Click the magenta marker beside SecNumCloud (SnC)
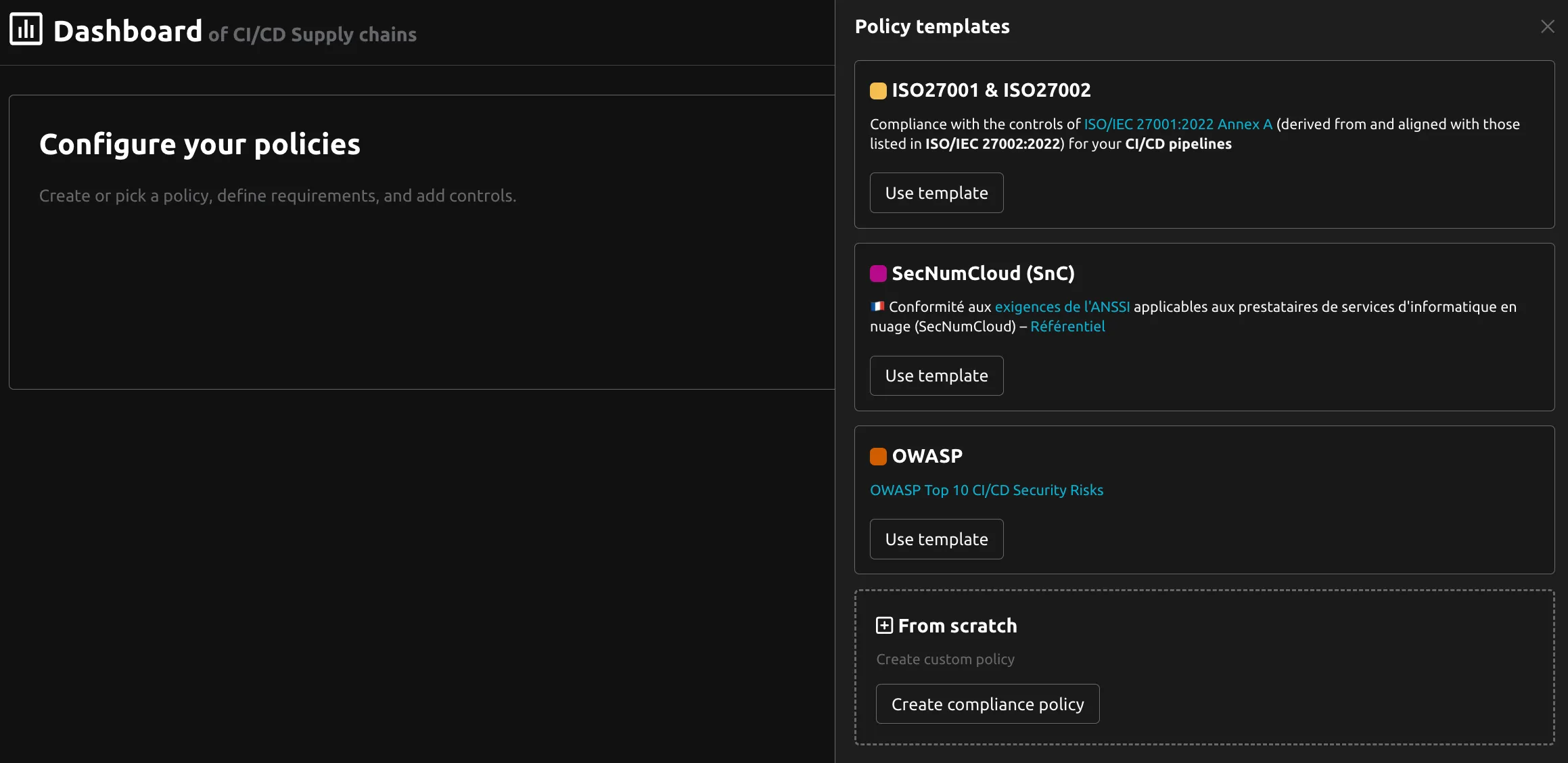This screenshot has width=1568, height=763. pos(878,273)
